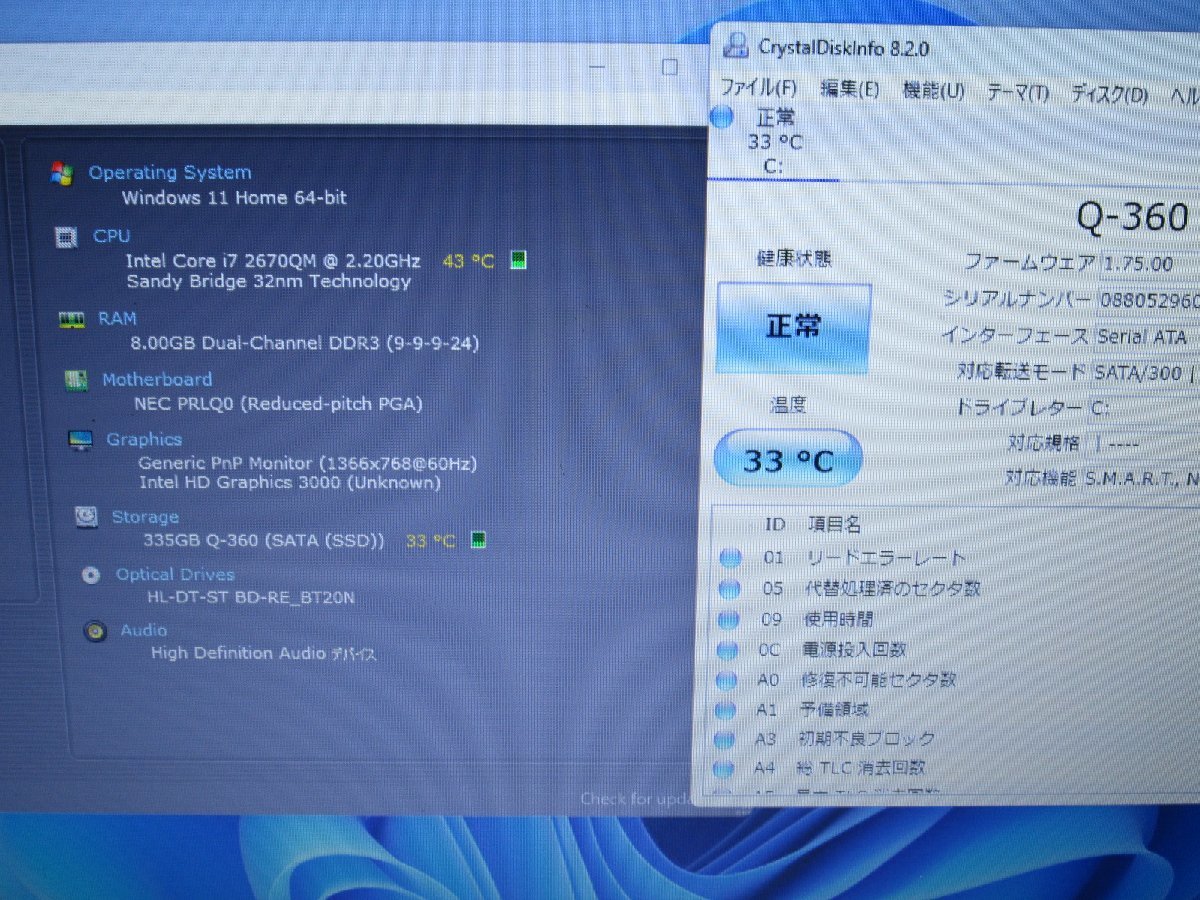Screen dimensions: 1200x900
Task: Maximize the Speccy window
Action: pyautogui.click(x=670, y=67)
